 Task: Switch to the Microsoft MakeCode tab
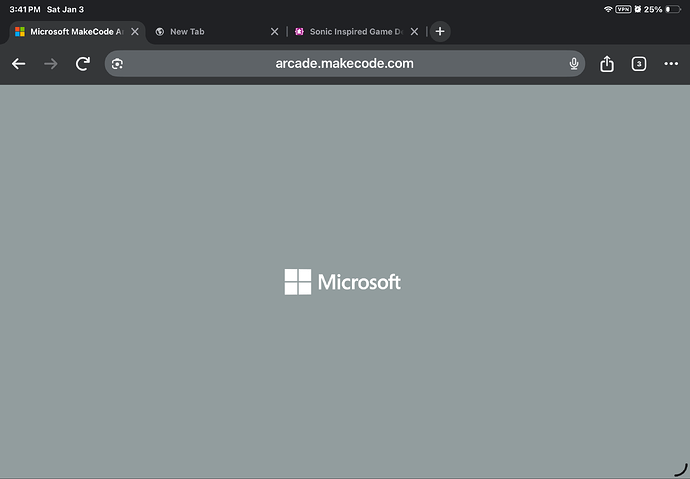click(x=77, y=32)
